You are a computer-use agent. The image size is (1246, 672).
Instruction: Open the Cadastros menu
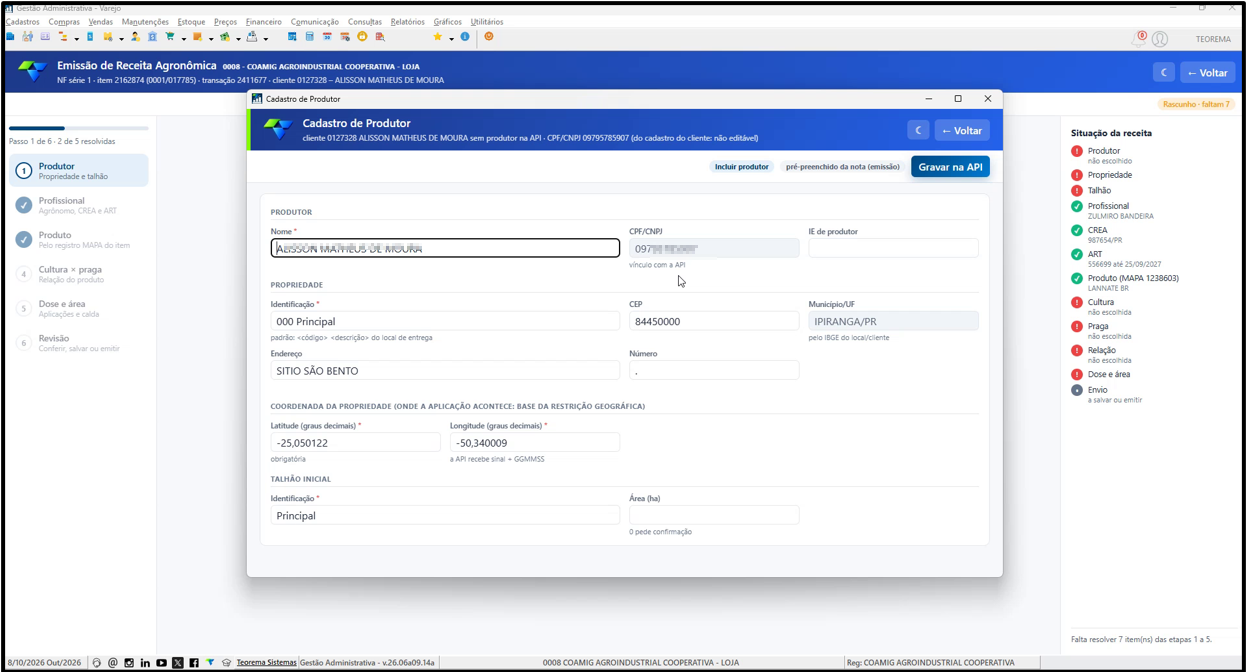(x=23, y=22)
